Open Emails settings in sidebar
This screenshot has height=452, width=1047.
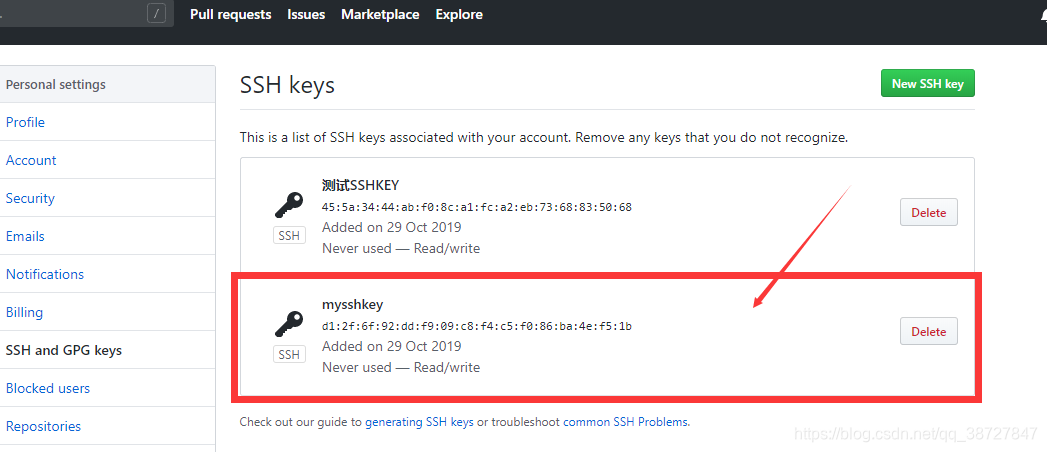(25, 236)
